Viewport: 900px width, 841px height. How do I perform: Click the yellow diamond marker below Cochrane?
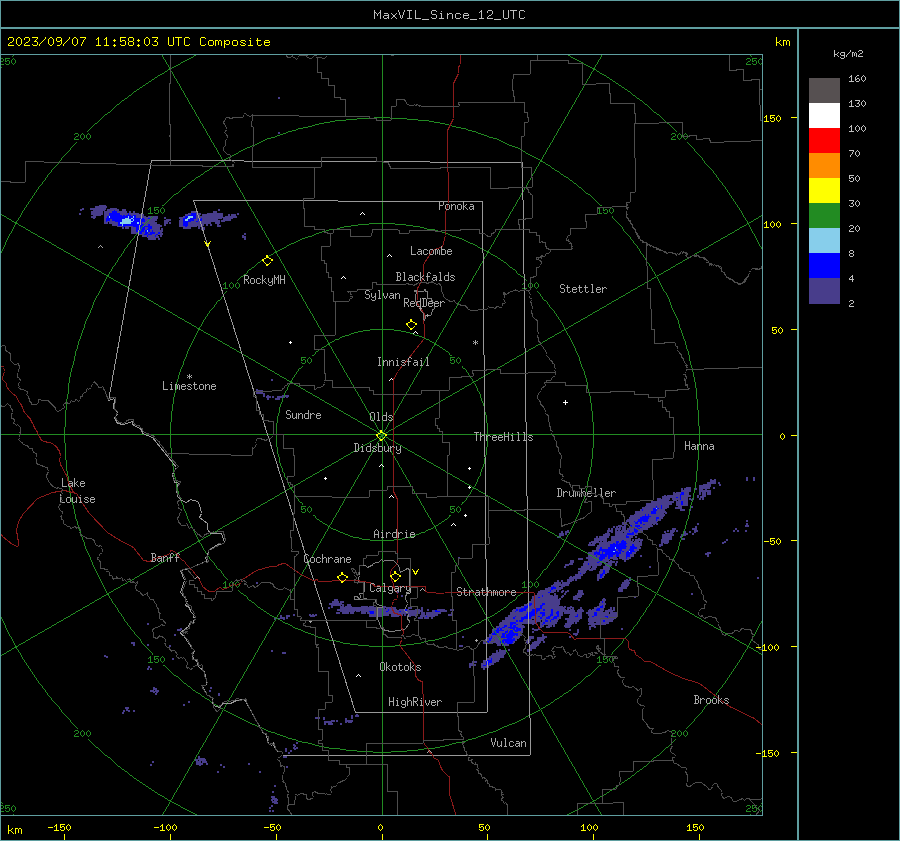342,577
